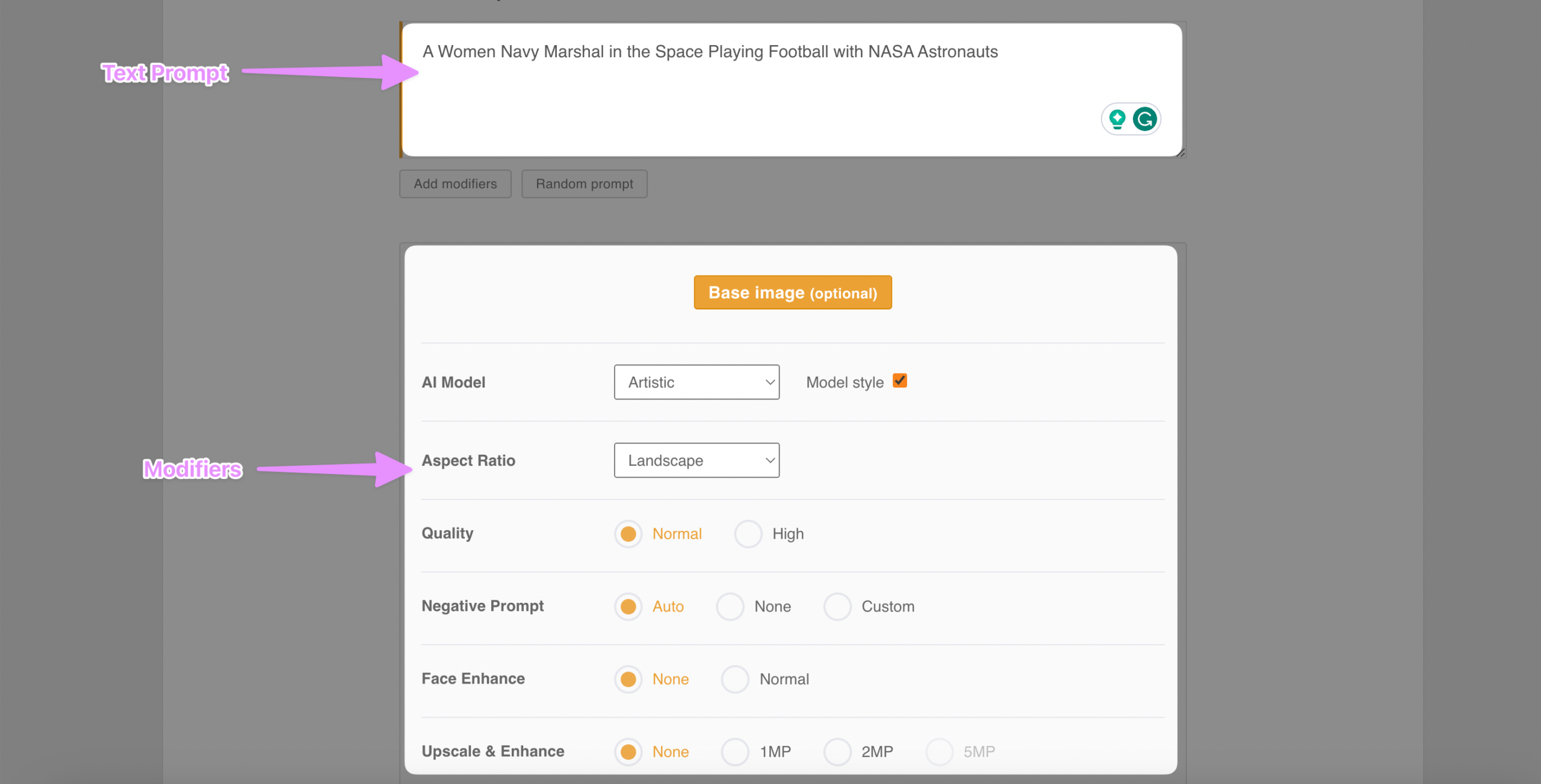Click the Add modifiers button
This screenshot has width=1541, height=784.
(455, 184)
